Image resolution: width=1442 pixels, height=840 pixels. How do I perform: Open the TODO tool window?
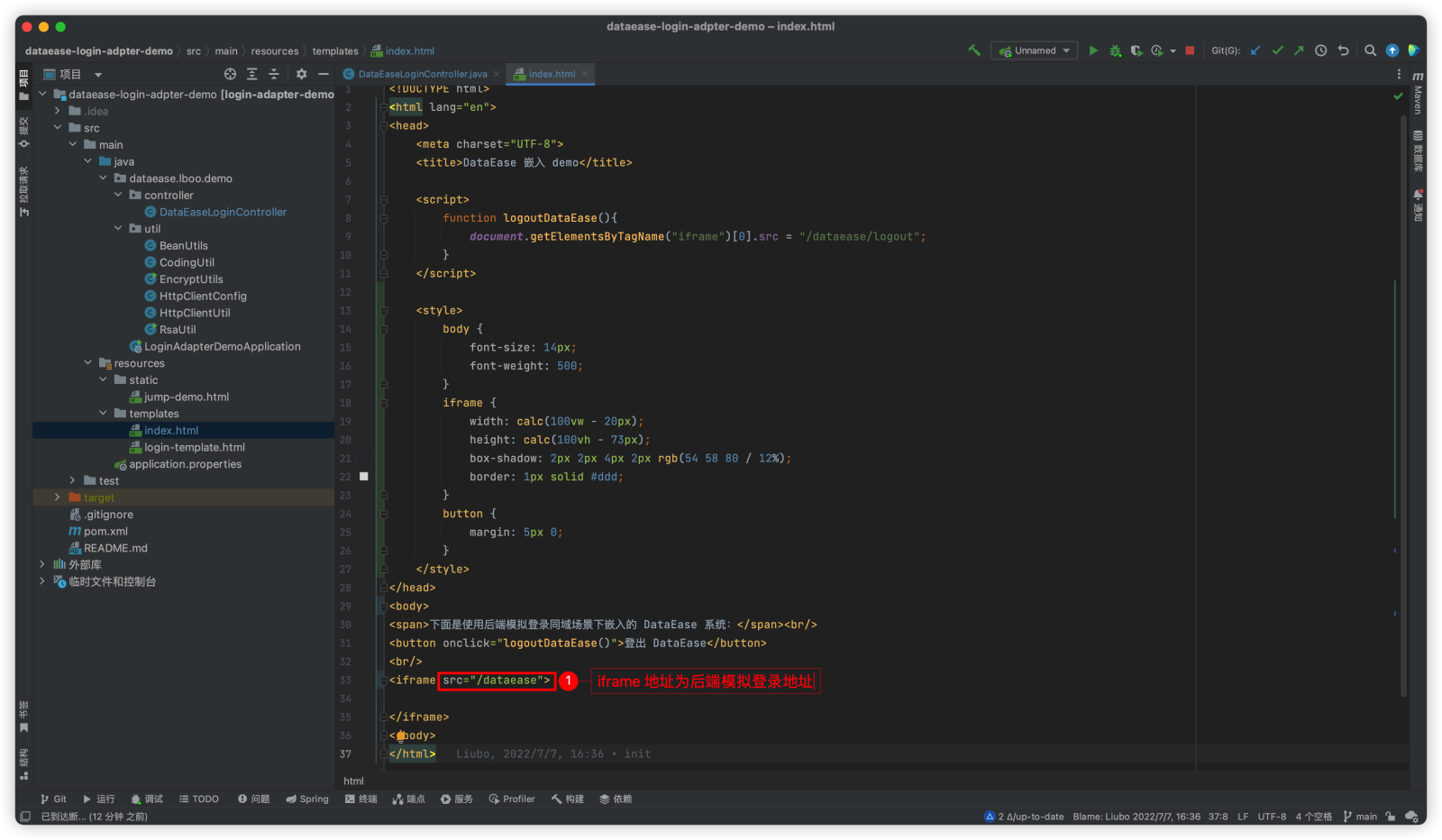199,799
